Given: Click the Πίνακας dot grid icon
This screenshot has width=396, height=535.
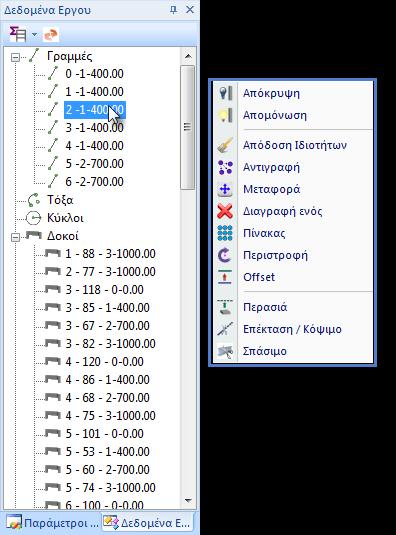Looking at the screenshot, I should click(225, 233).
